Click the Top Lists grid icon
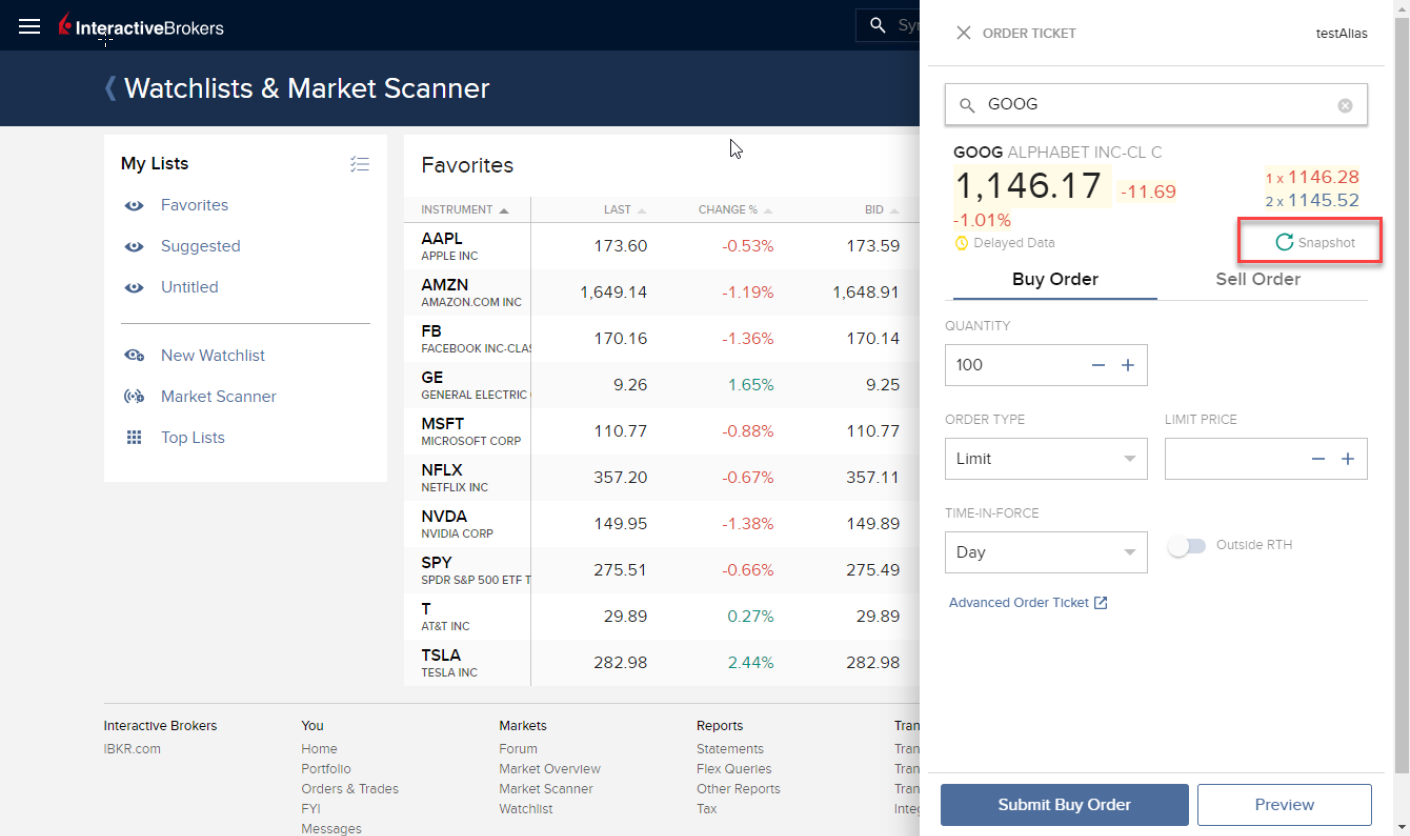Viewport: 1410px width, 836px height. pyautogui.click(x=134, y=437)
